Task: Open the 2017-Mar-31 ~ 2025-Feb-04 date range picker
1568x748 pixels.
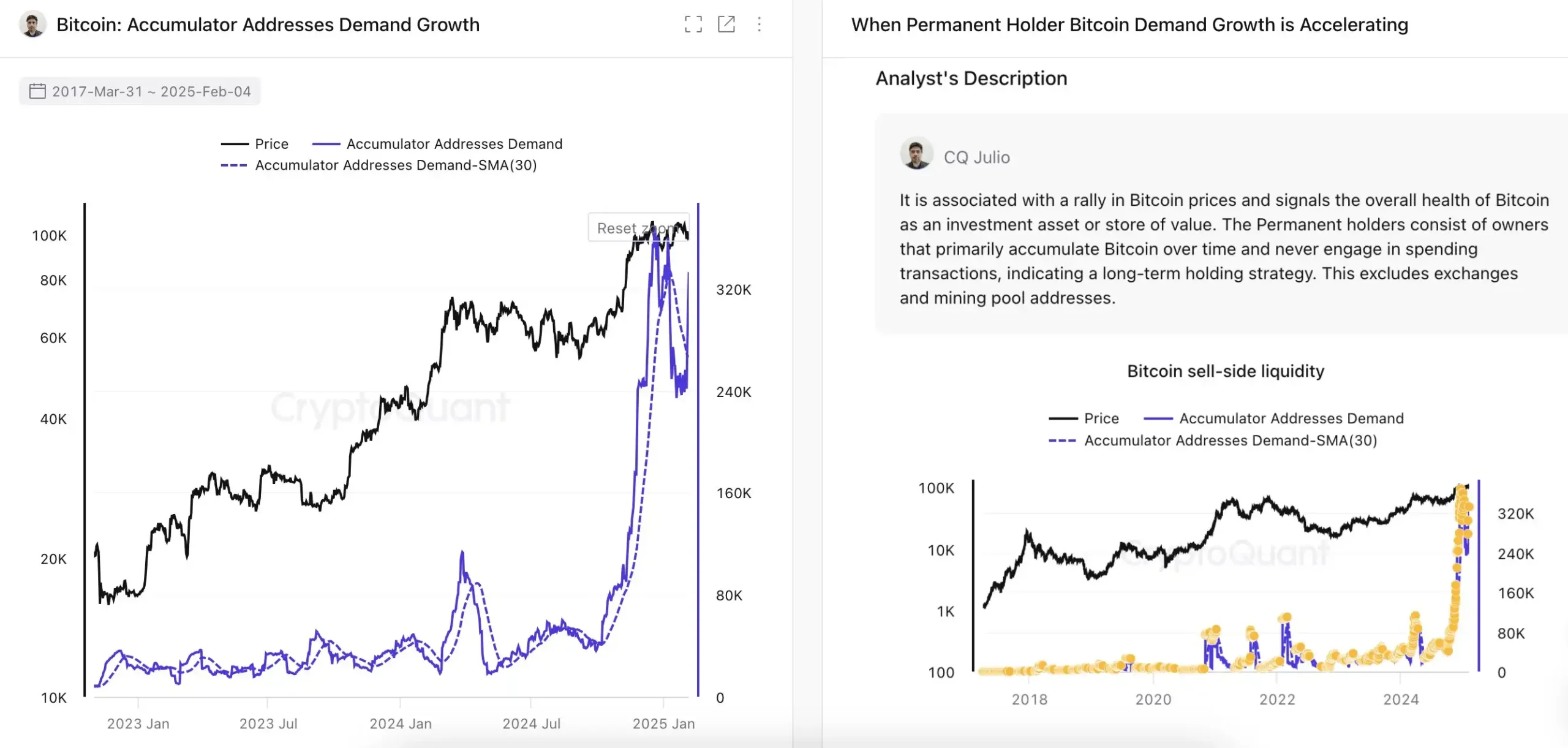Action: 151,91
